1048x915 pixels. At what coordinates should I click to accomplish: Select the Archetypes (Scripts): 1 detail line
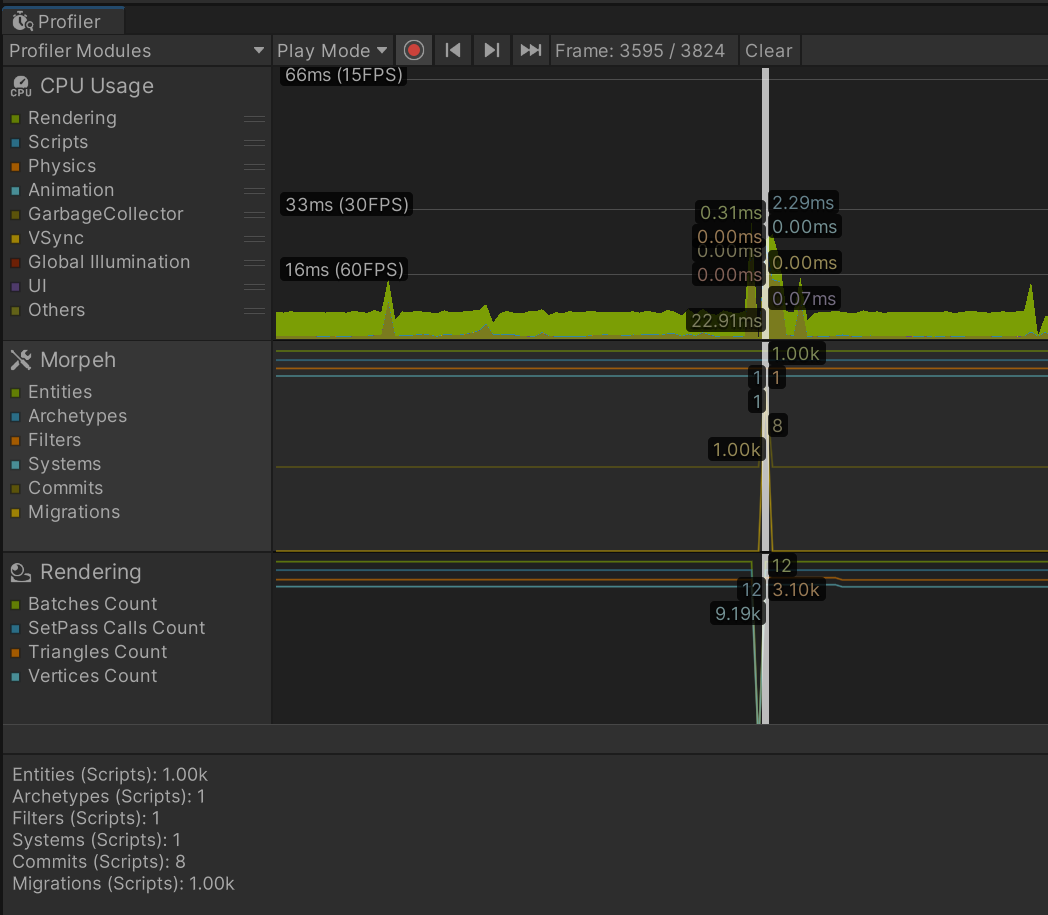coord(108,797)
